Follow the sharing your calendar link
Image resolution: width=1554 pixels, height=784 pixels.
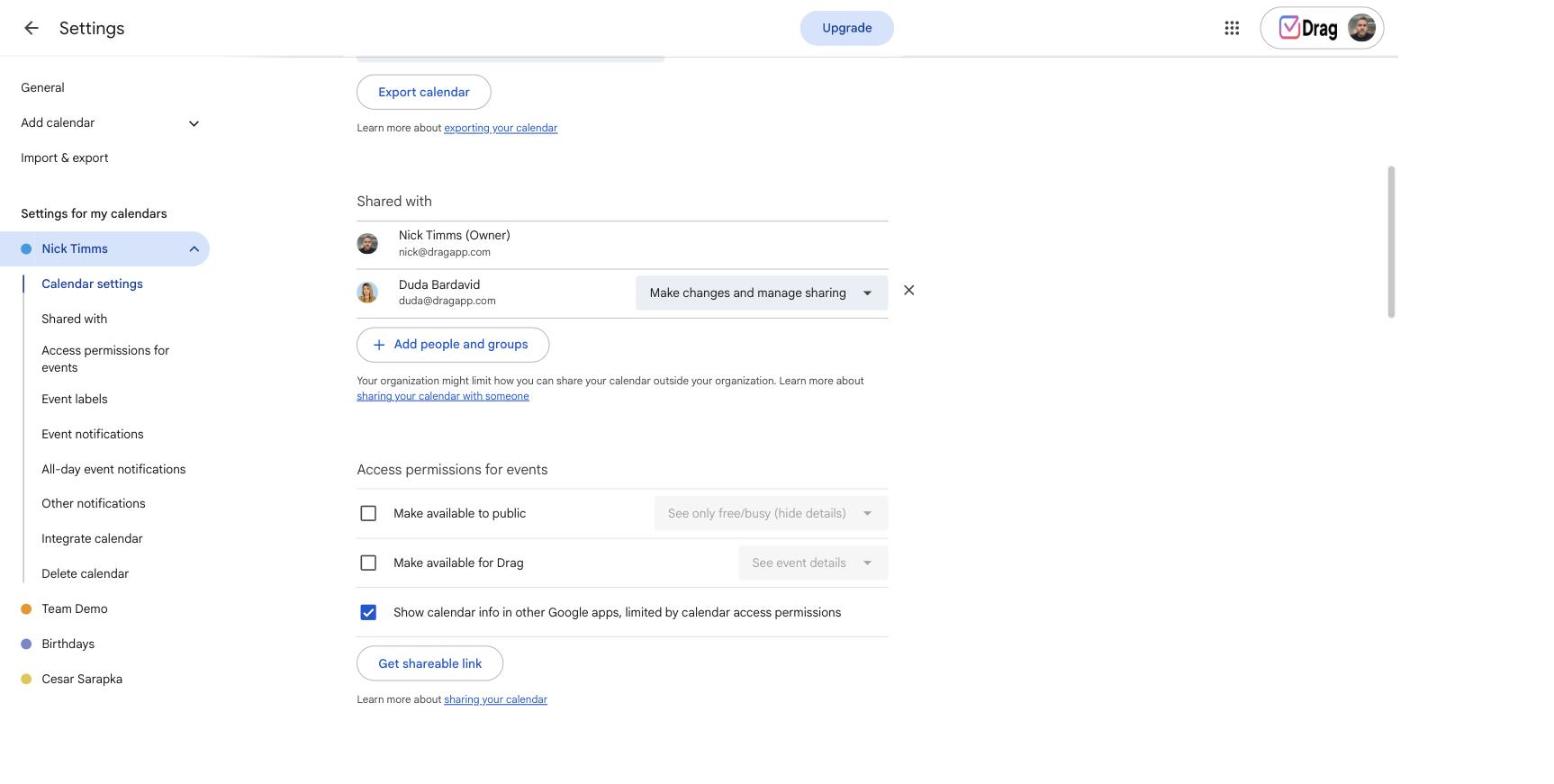pyautogui.click(x=496, y=700)
